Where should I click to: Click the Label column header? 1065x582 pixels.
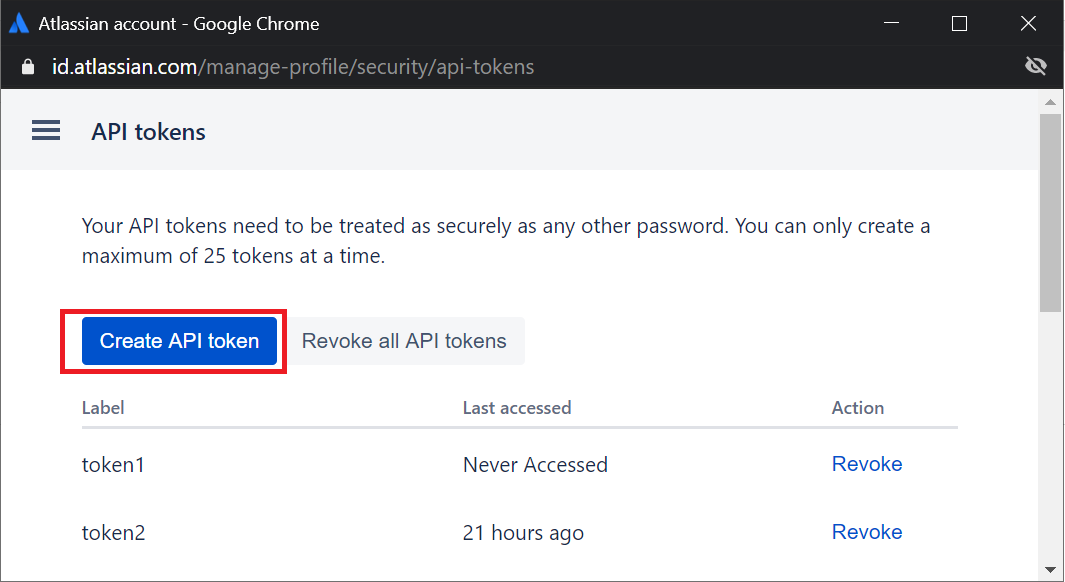point(103,408)
